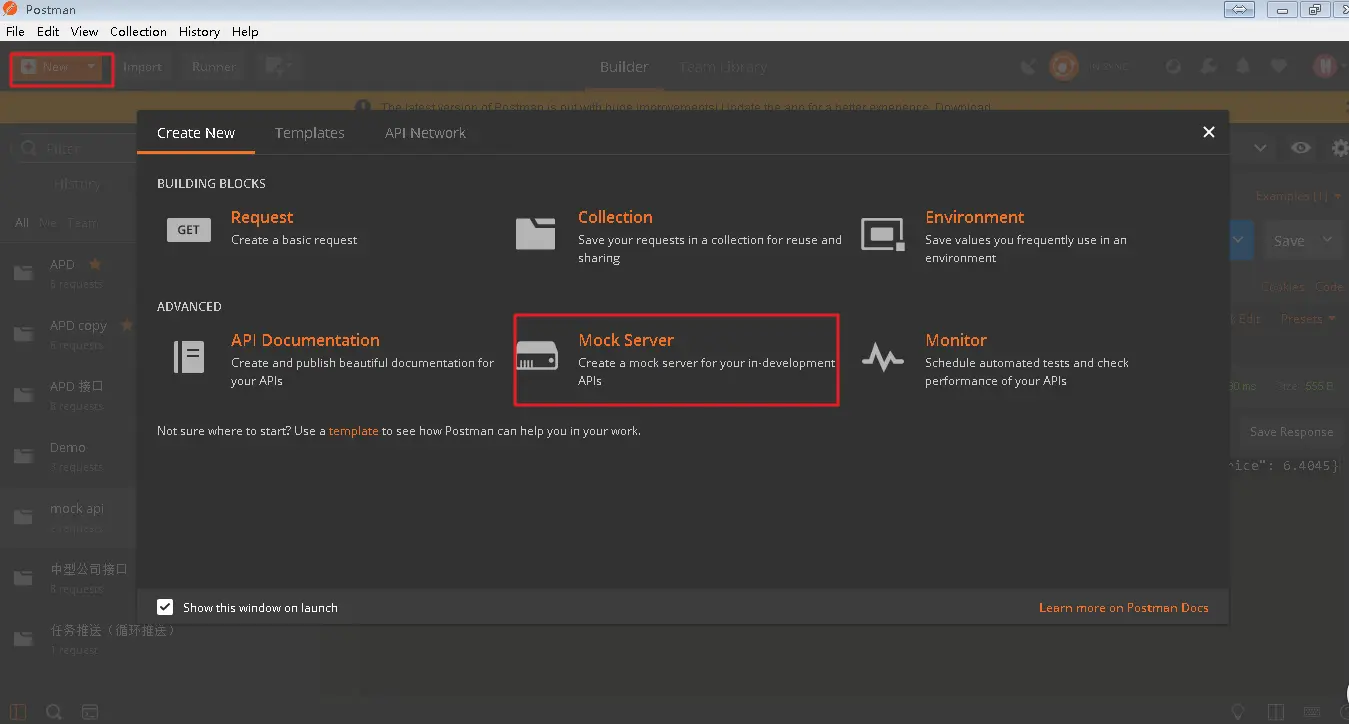This screenshot has width=1349, height=724.
Task: Click the sync status icon
Action: tap(1064, 67)
